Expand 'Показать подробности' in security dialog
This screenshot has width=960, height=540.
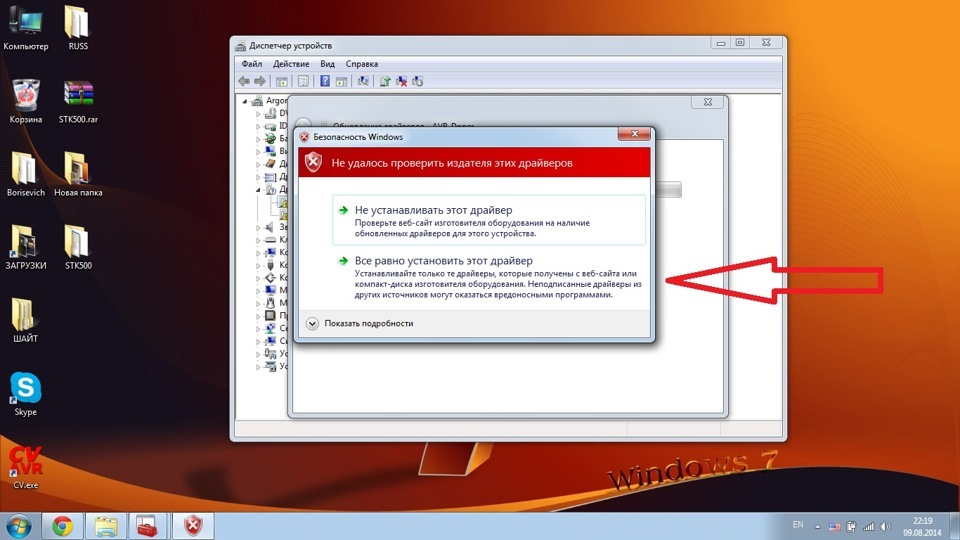point(360,323)
